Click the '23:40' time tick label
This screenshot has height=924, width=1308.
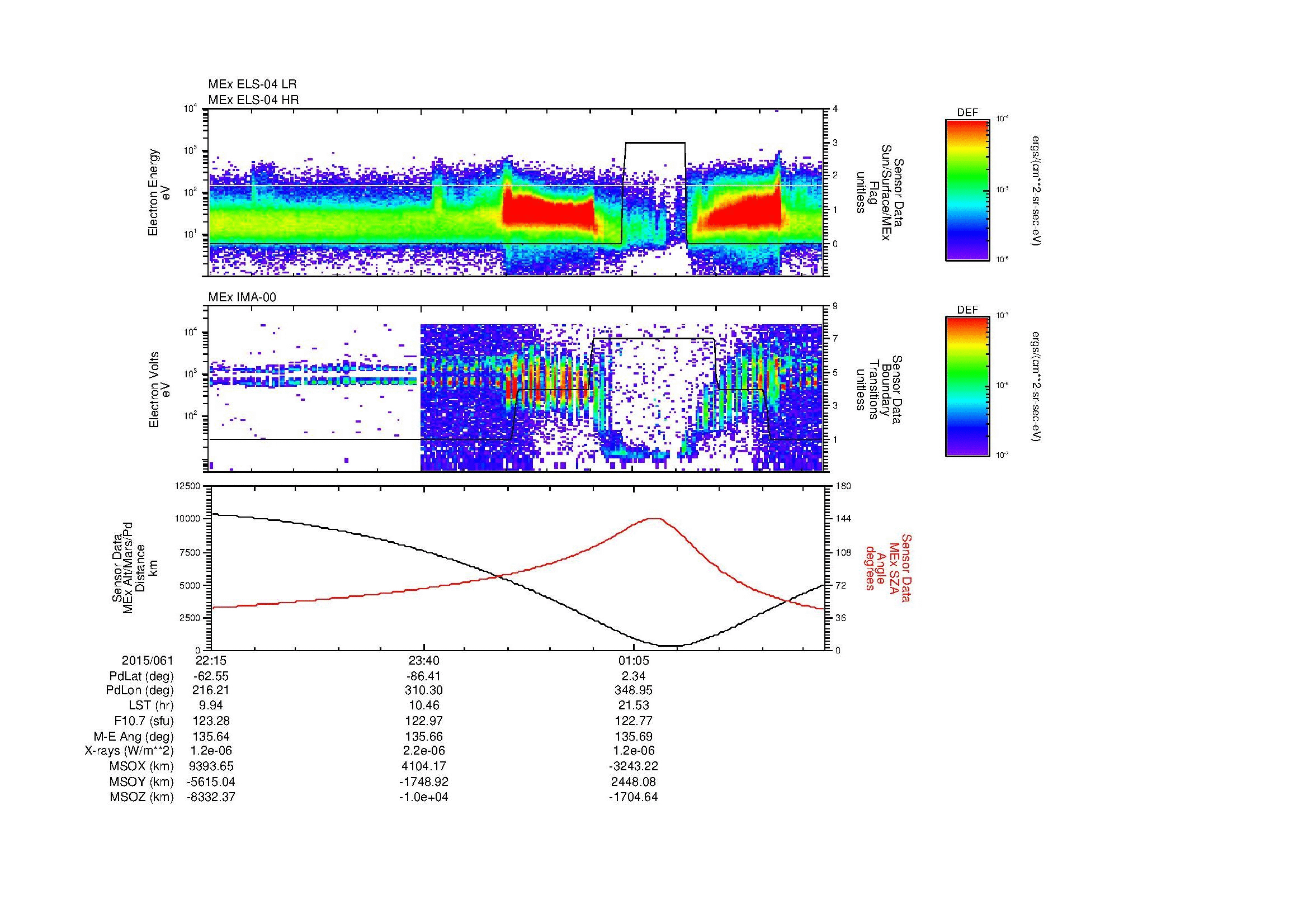[423, 661]
